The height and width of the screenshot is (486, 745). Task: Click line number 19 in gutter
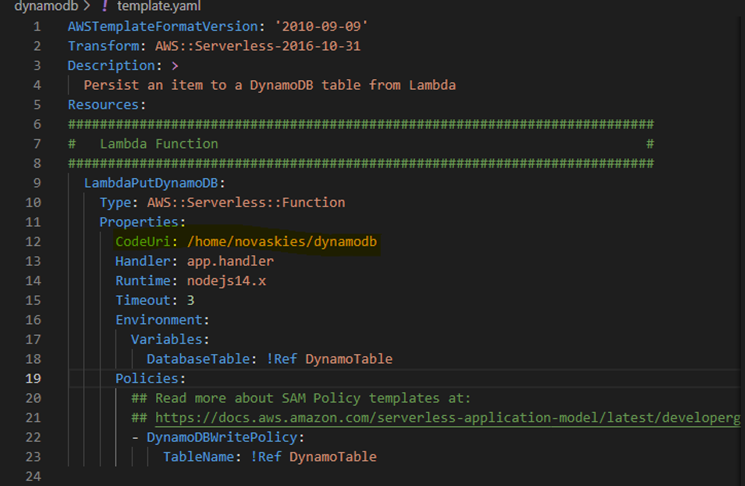click(x=33, y=379)
